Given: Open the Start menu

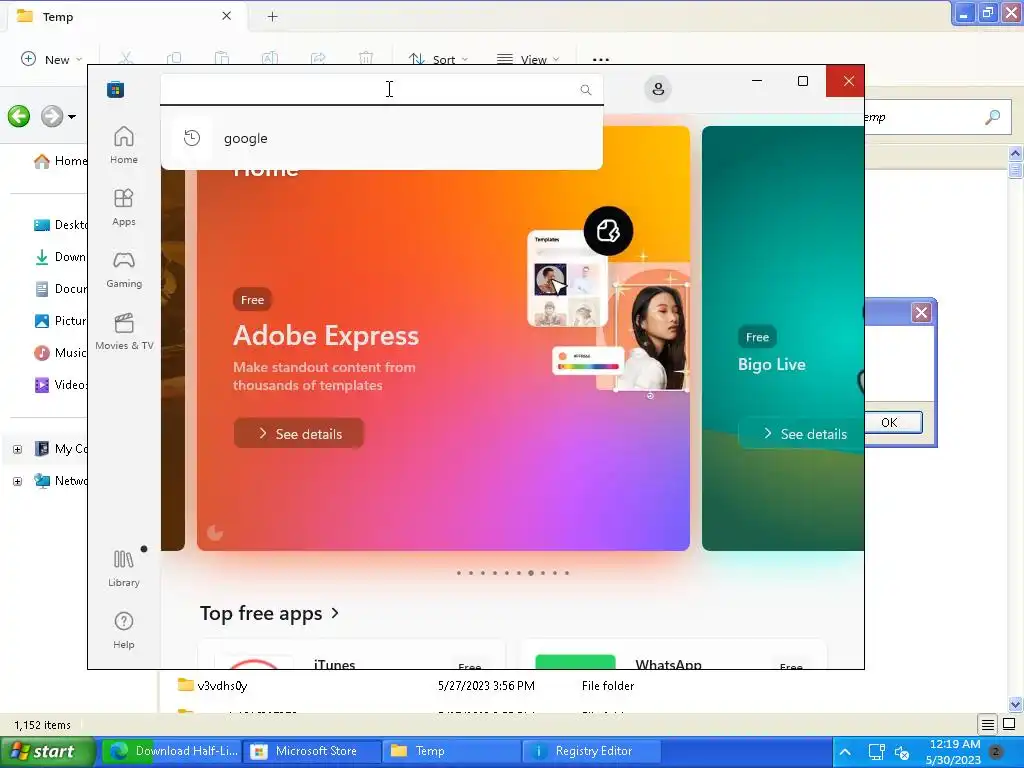Looking at the screenshot, I should (x=48, y=752).
